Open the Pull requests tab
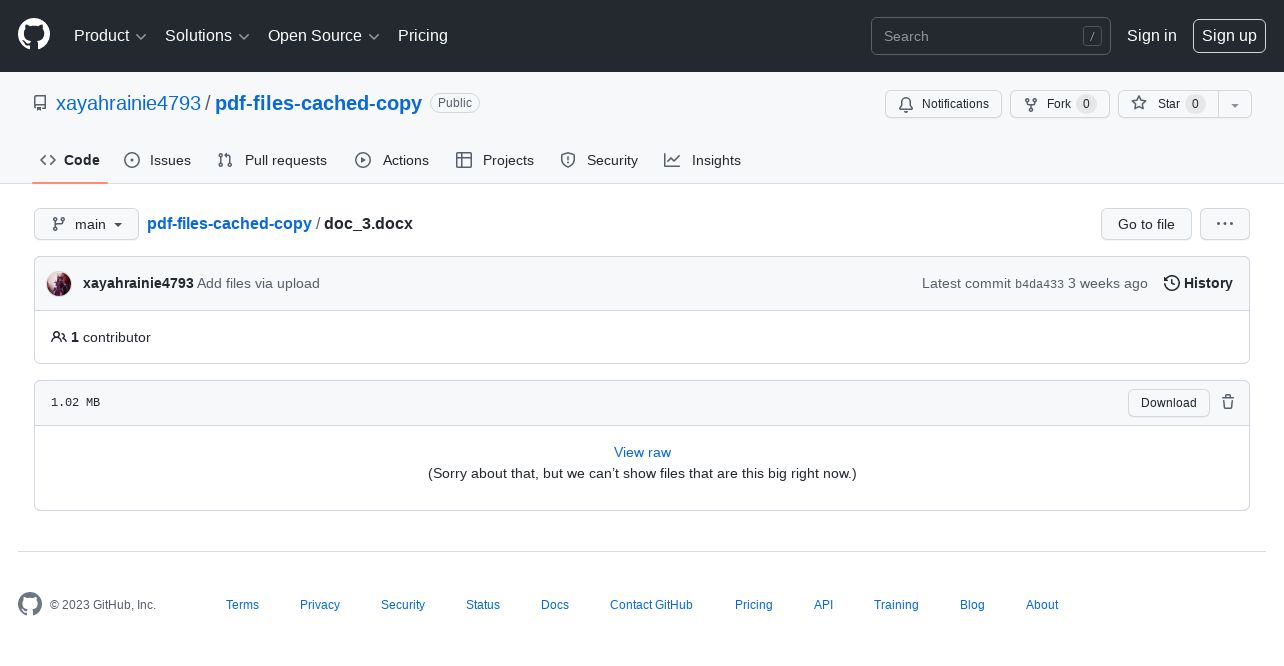This screenshot has height=666, width=1284. coord(272,160)
